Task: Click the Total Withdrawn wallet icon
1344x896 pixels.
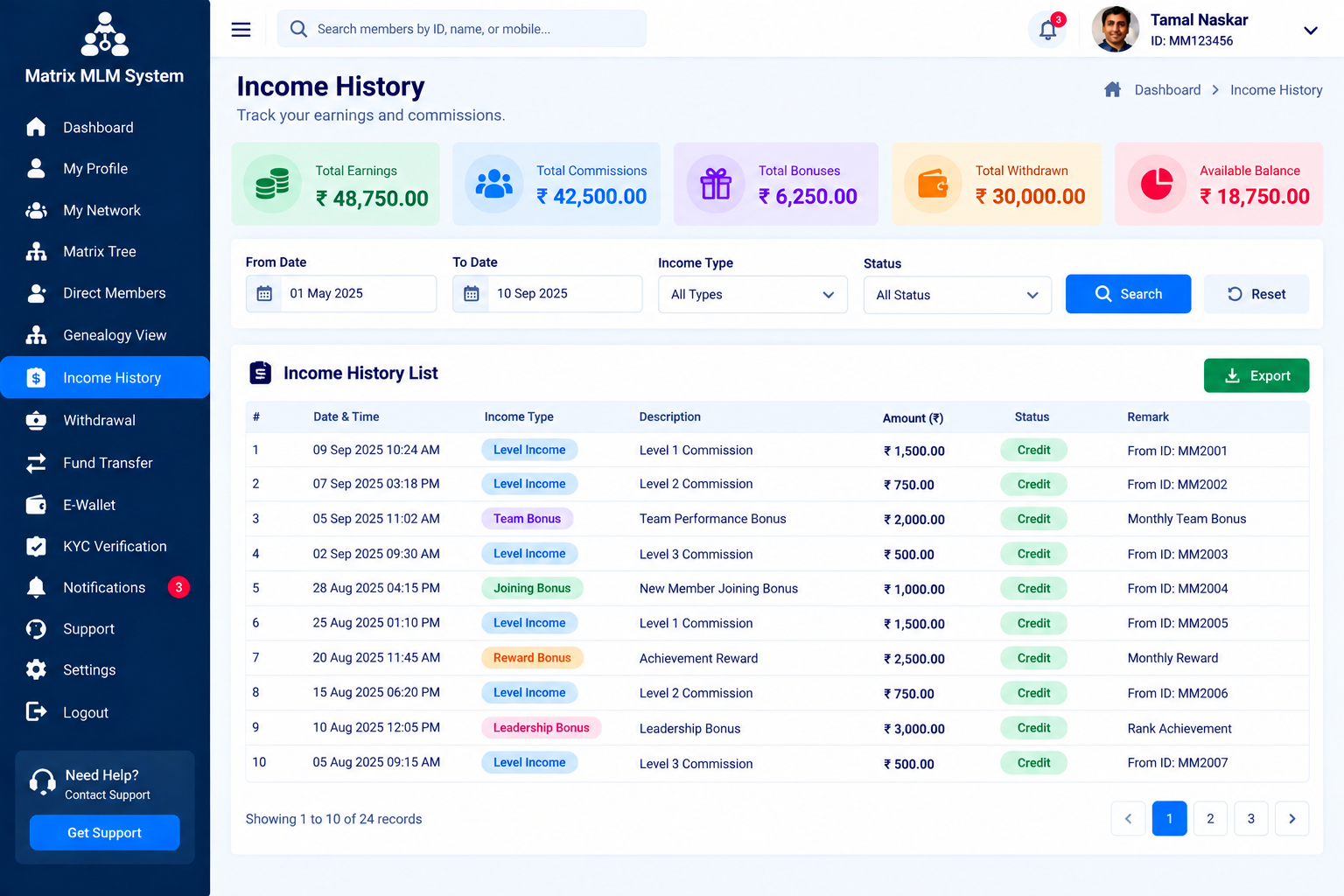Action: (933, 184)
